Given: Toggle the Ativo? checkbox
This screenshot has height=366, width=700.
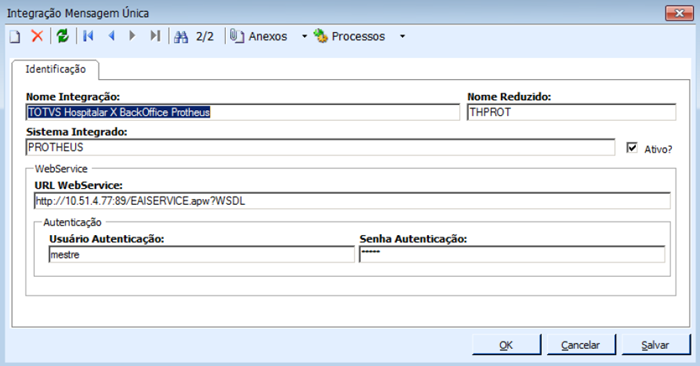Looking at the screenshot, I should [x=632, y=148].
